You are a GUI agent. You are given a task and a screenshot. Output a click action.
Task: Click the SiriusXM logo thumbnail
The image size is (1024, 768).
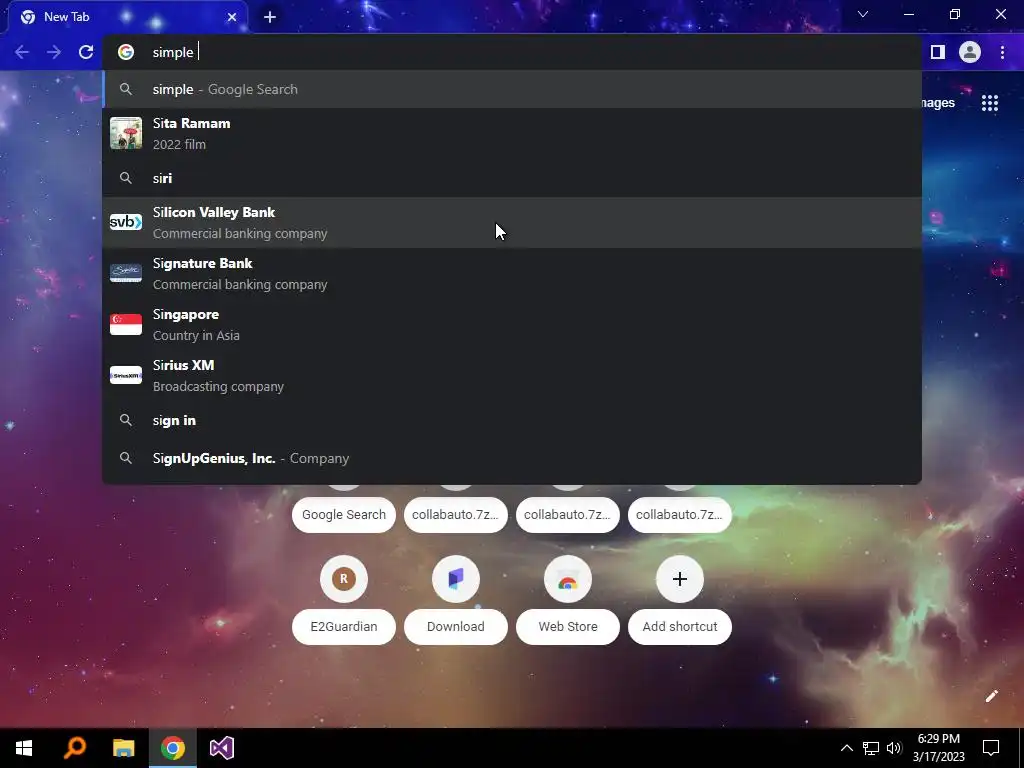coord(126,376)
